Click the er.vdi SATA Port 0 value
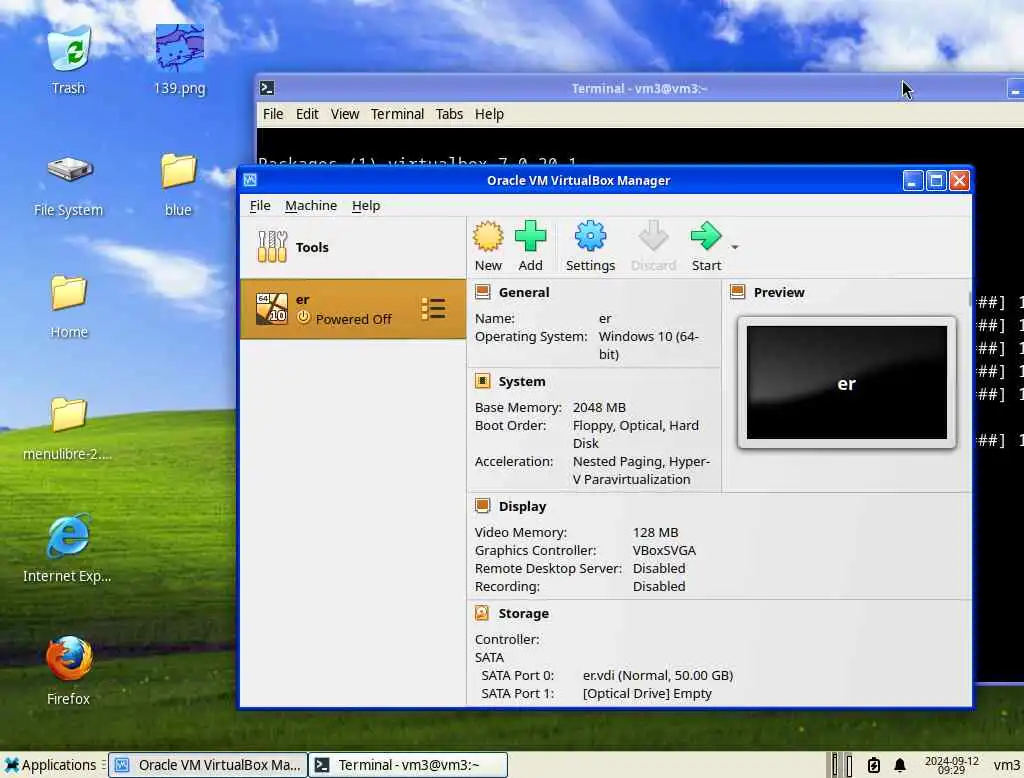 (x=658, y=675)
